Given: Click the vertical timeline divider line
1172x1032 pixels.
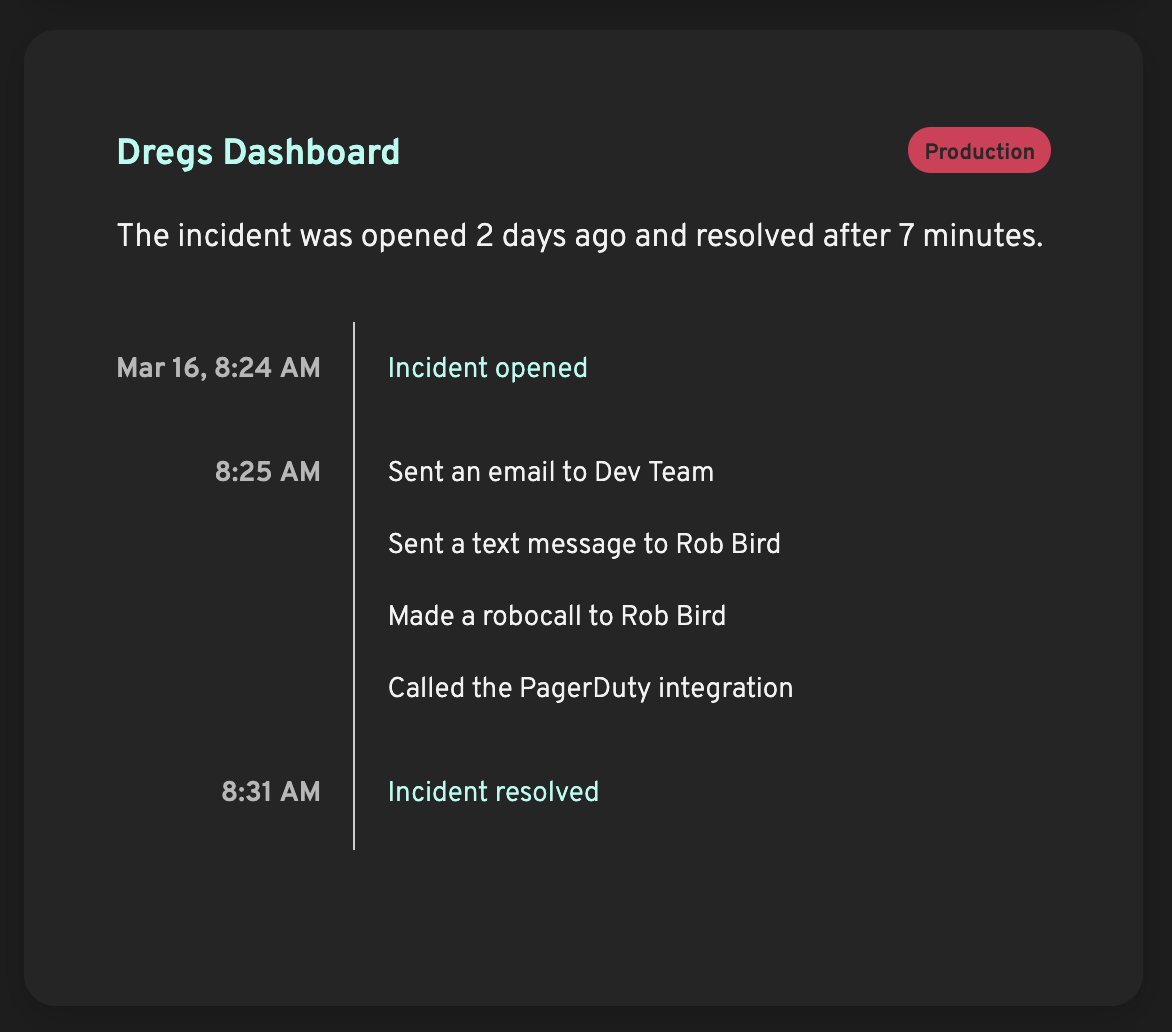Looking at the screenshot, I should pyautogui.click(x=354, y=585).
